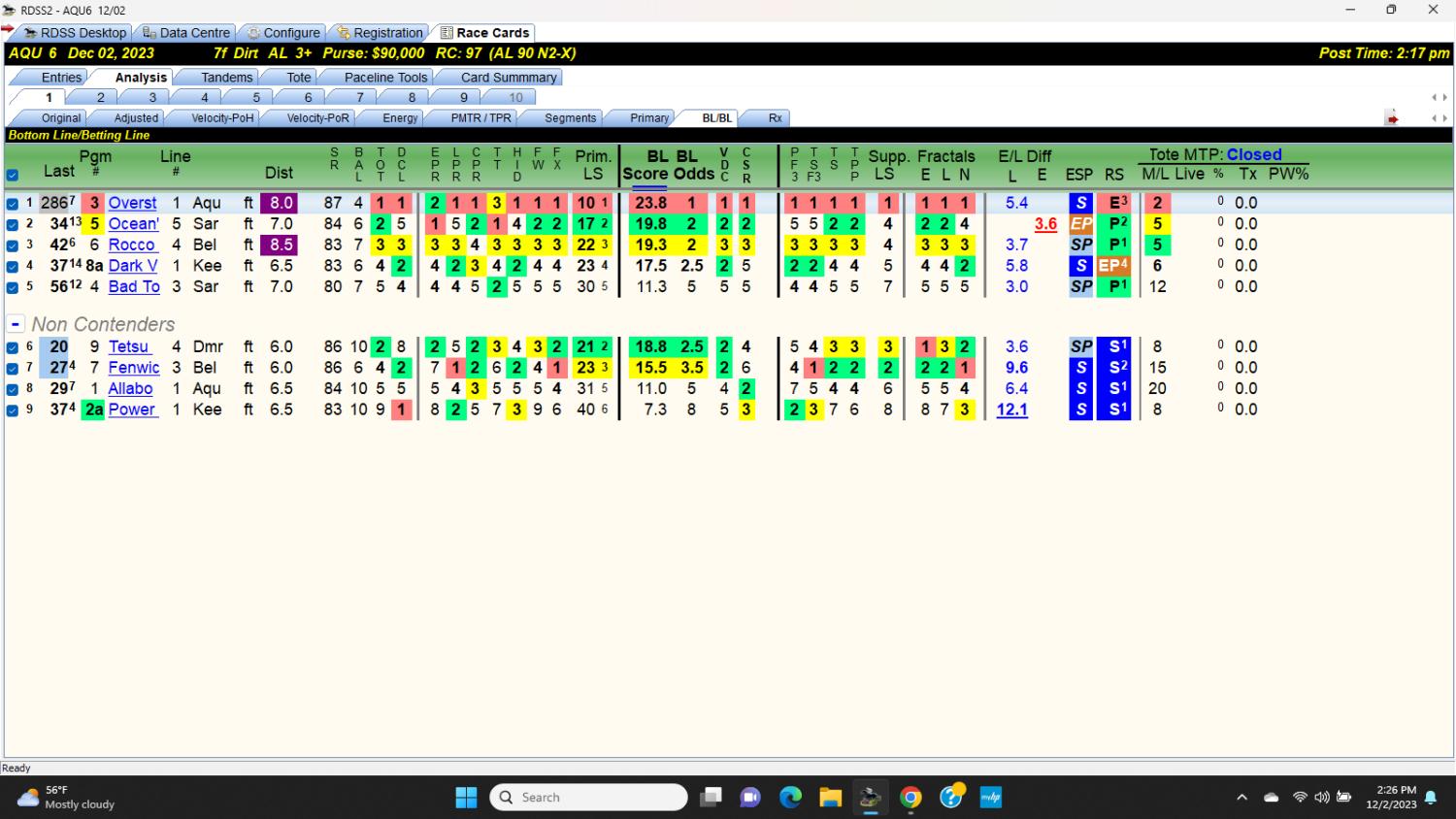Collapse the Non Contenders group

[16, 324]
